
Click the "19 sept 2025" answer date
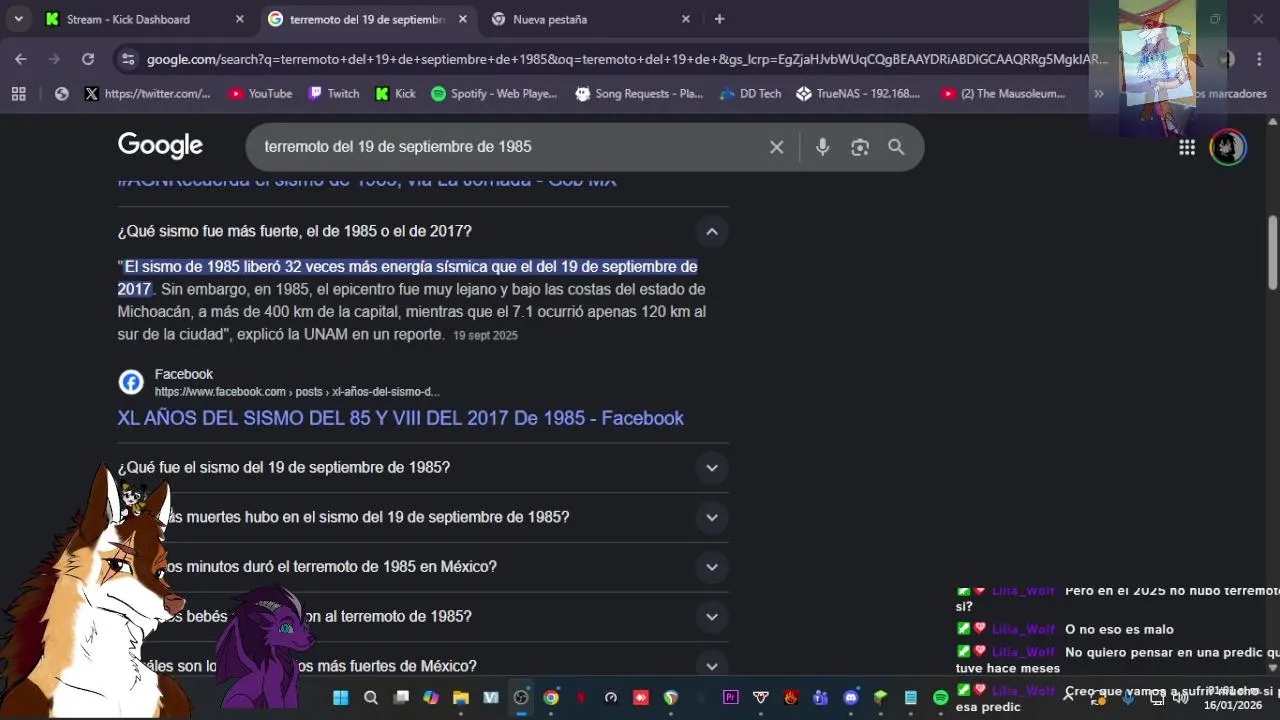(x=485, y=336)
